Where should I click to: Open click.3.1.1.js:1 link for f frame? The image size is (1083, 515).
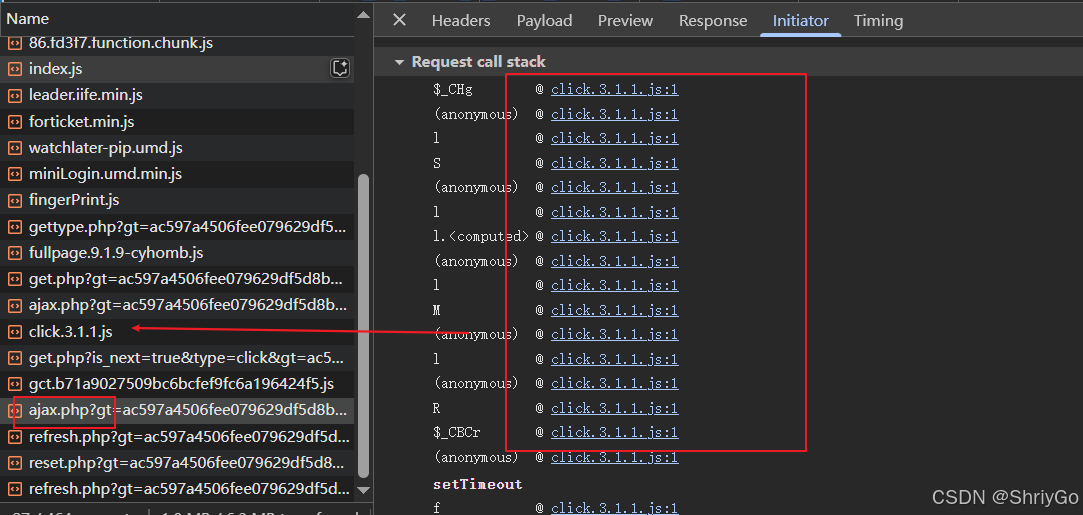pyautogui.click(x=614, y=508)
